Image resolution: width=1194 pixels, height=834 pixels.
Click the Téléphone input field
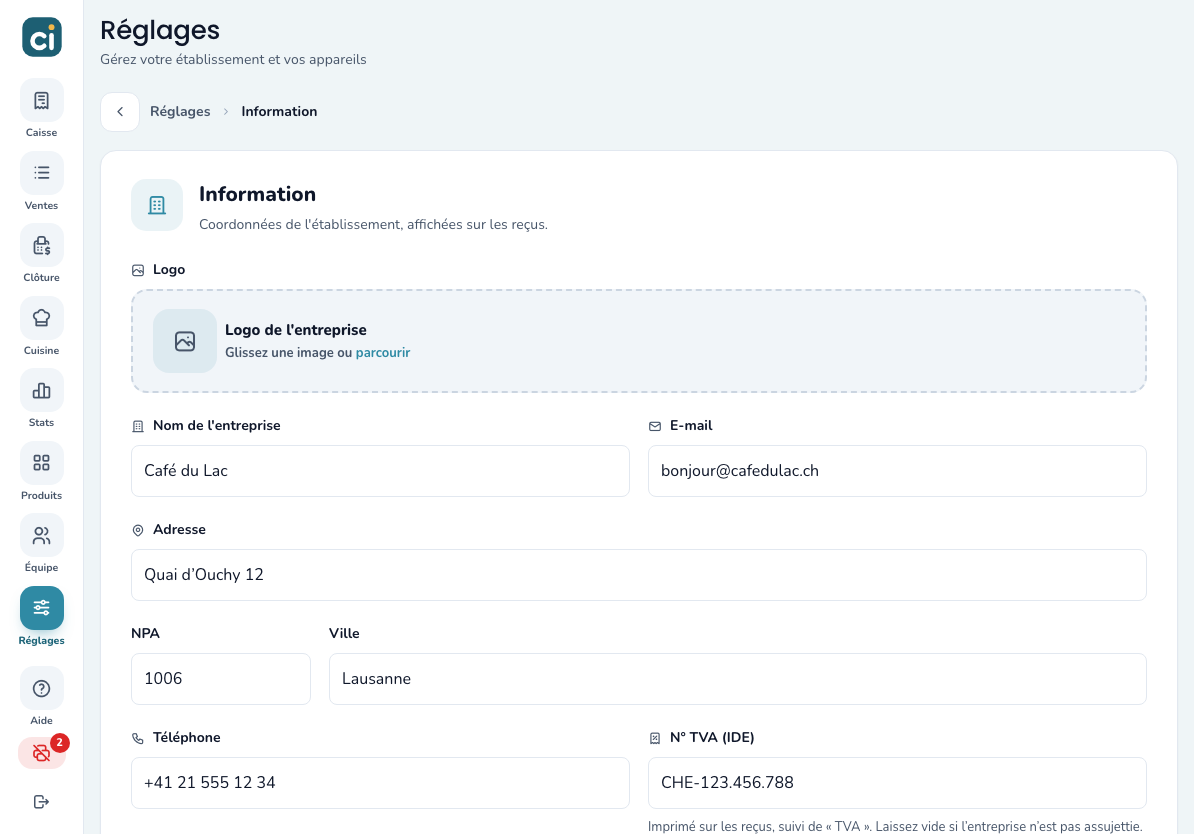pyautogui.click(x=380, y=783)
